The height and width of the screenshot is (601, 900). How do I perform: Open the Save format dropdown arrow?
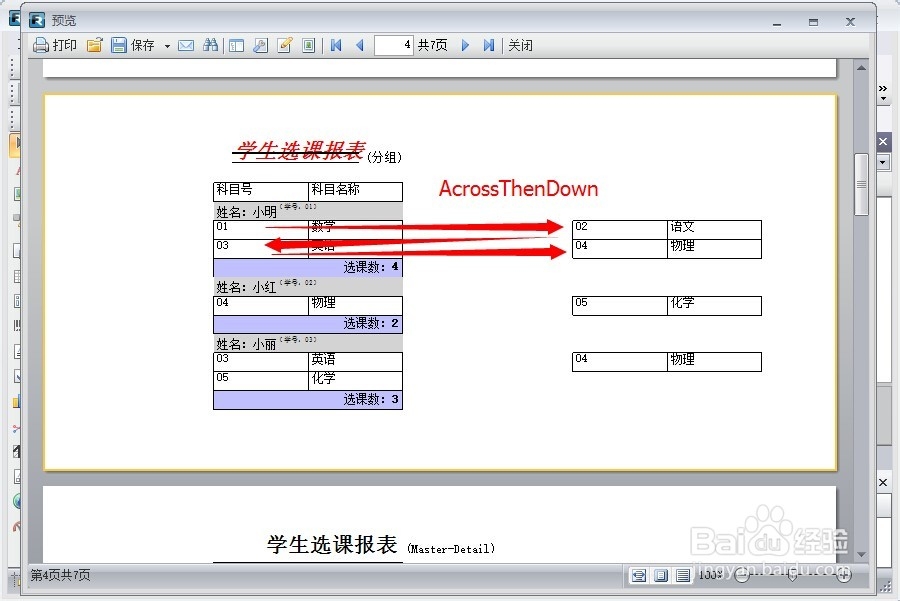coord(165,45)
